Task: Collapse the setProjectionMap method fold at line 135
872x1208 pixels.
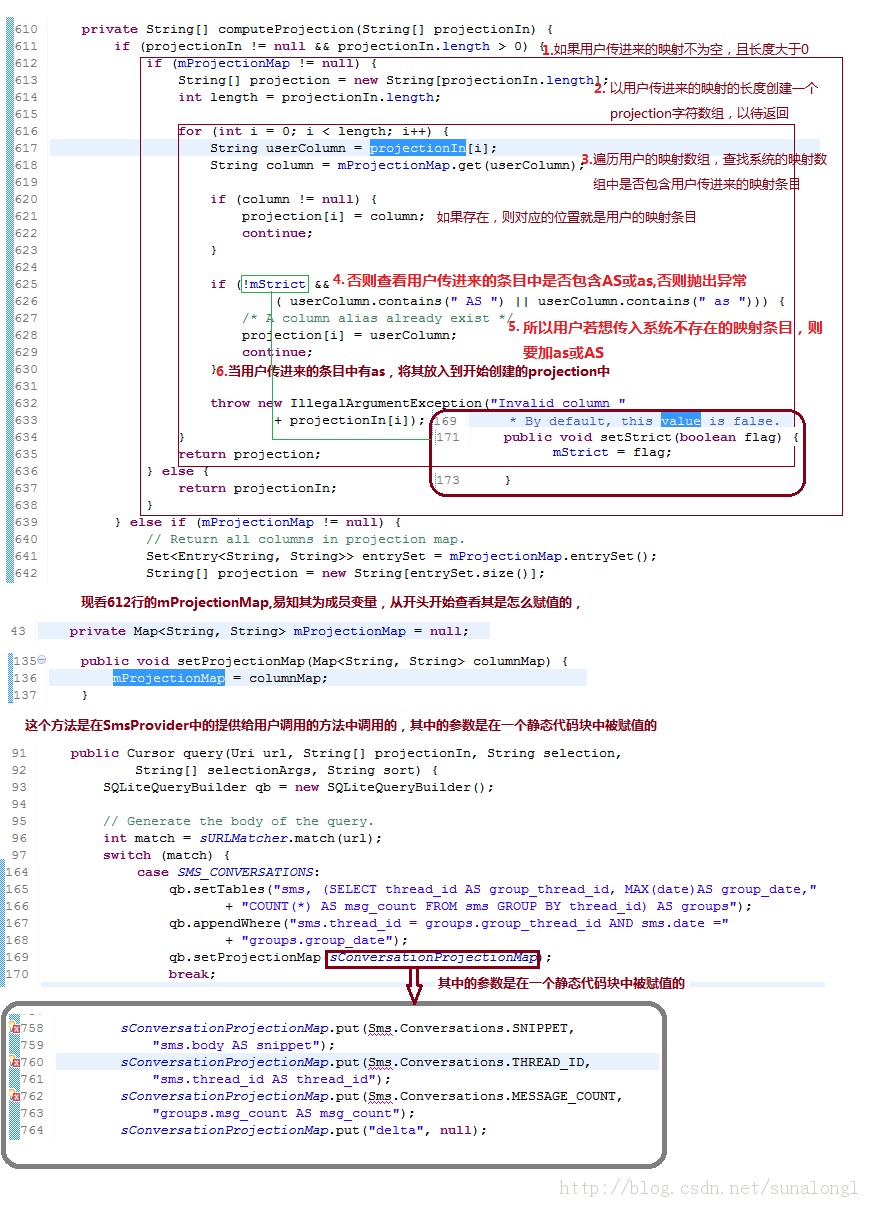Action: [x=42, y=660]
